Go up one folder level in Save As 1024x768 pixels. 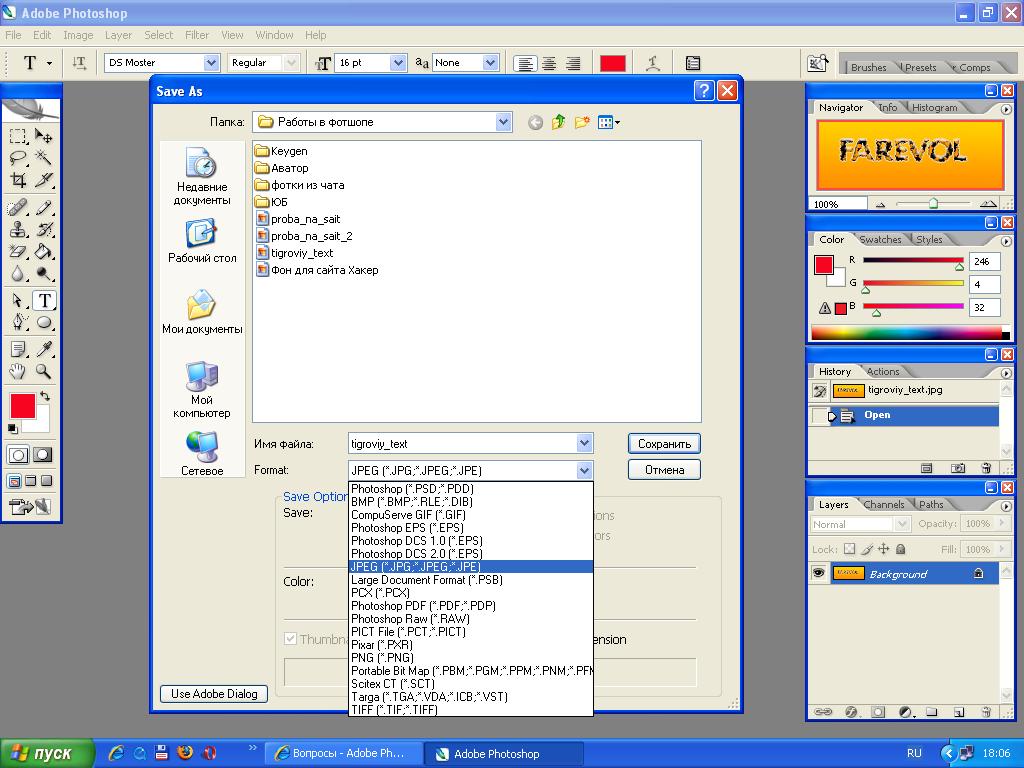[x=558, y=122]
